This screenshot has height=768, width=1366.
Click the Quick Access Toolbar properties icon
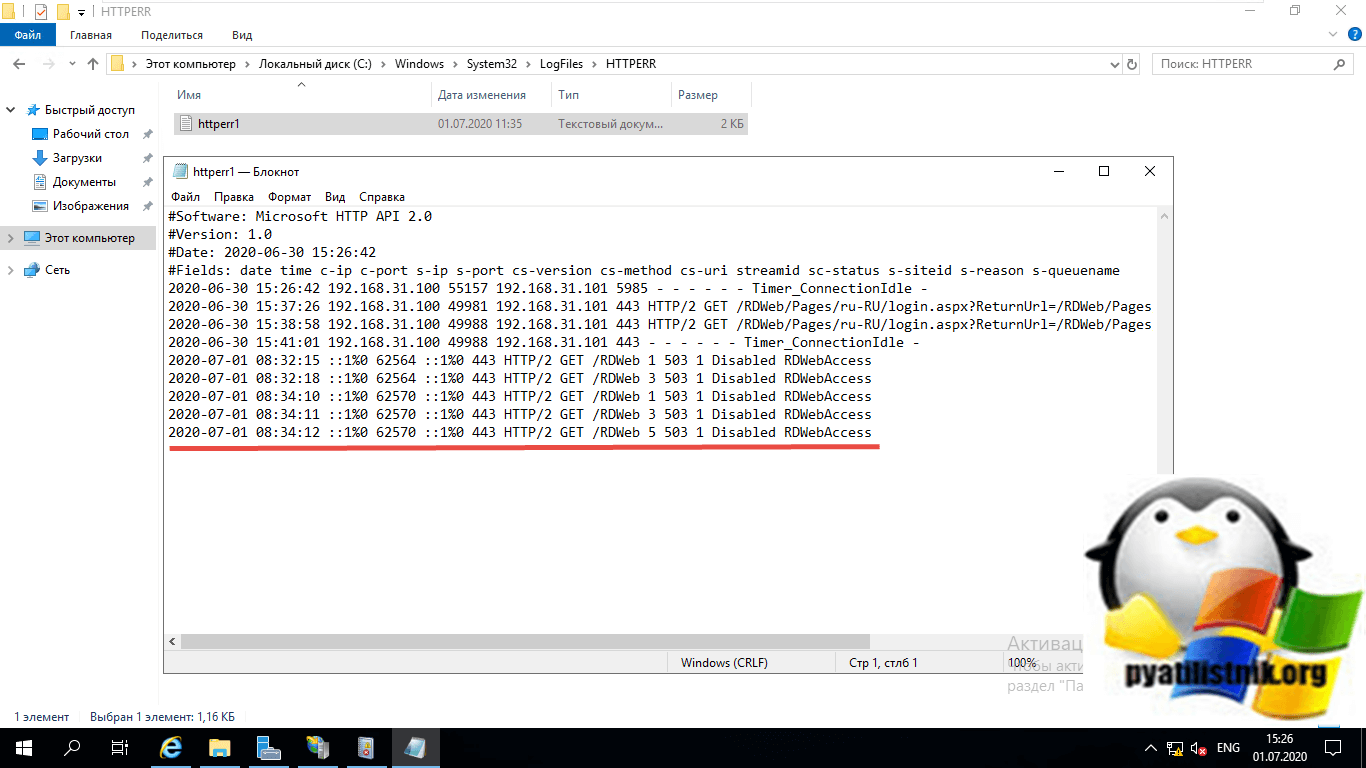click(41, 12)
